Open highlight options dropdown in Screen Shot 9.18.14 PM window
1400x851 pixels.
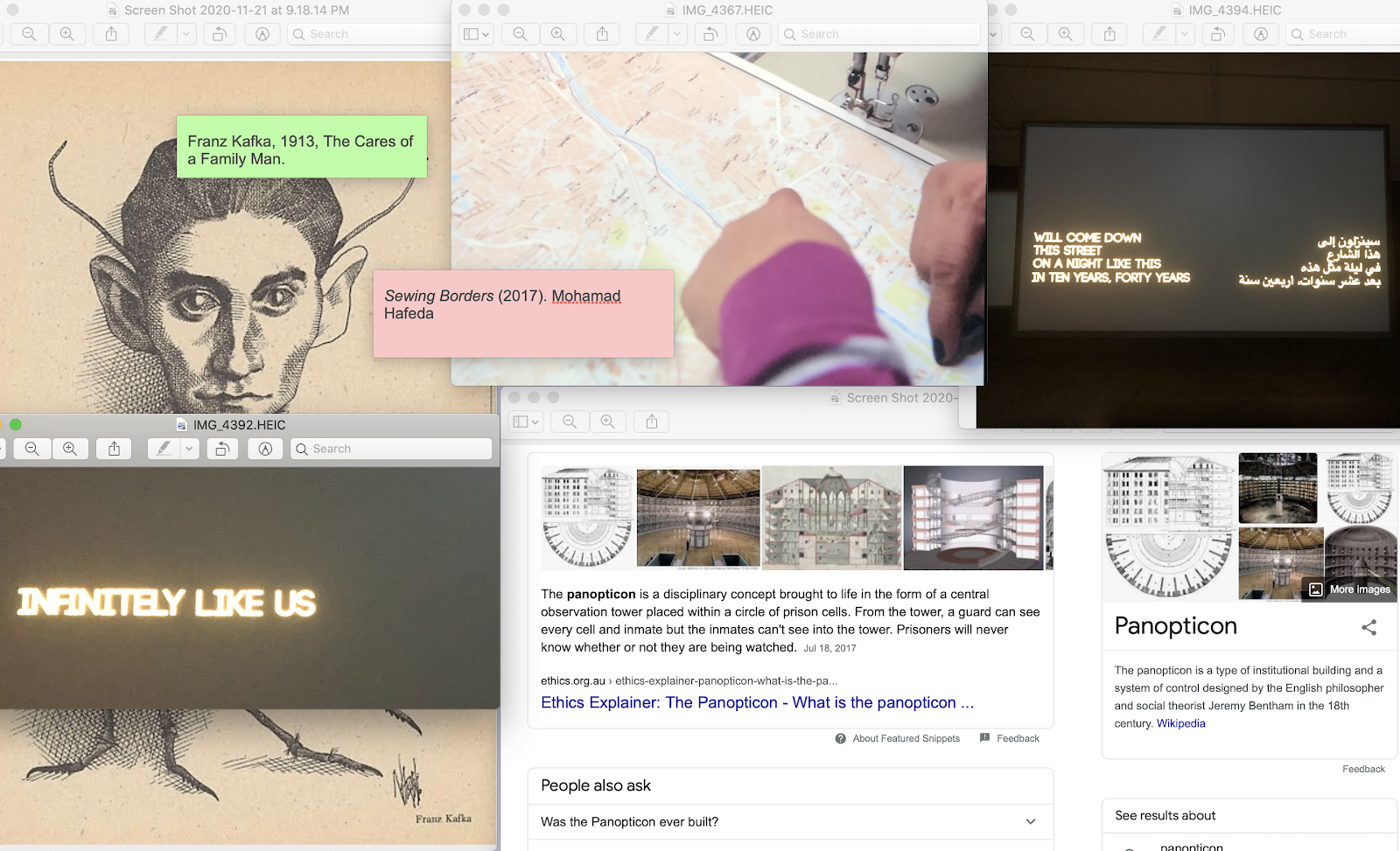pyautogui.click(x=185, y=34)
